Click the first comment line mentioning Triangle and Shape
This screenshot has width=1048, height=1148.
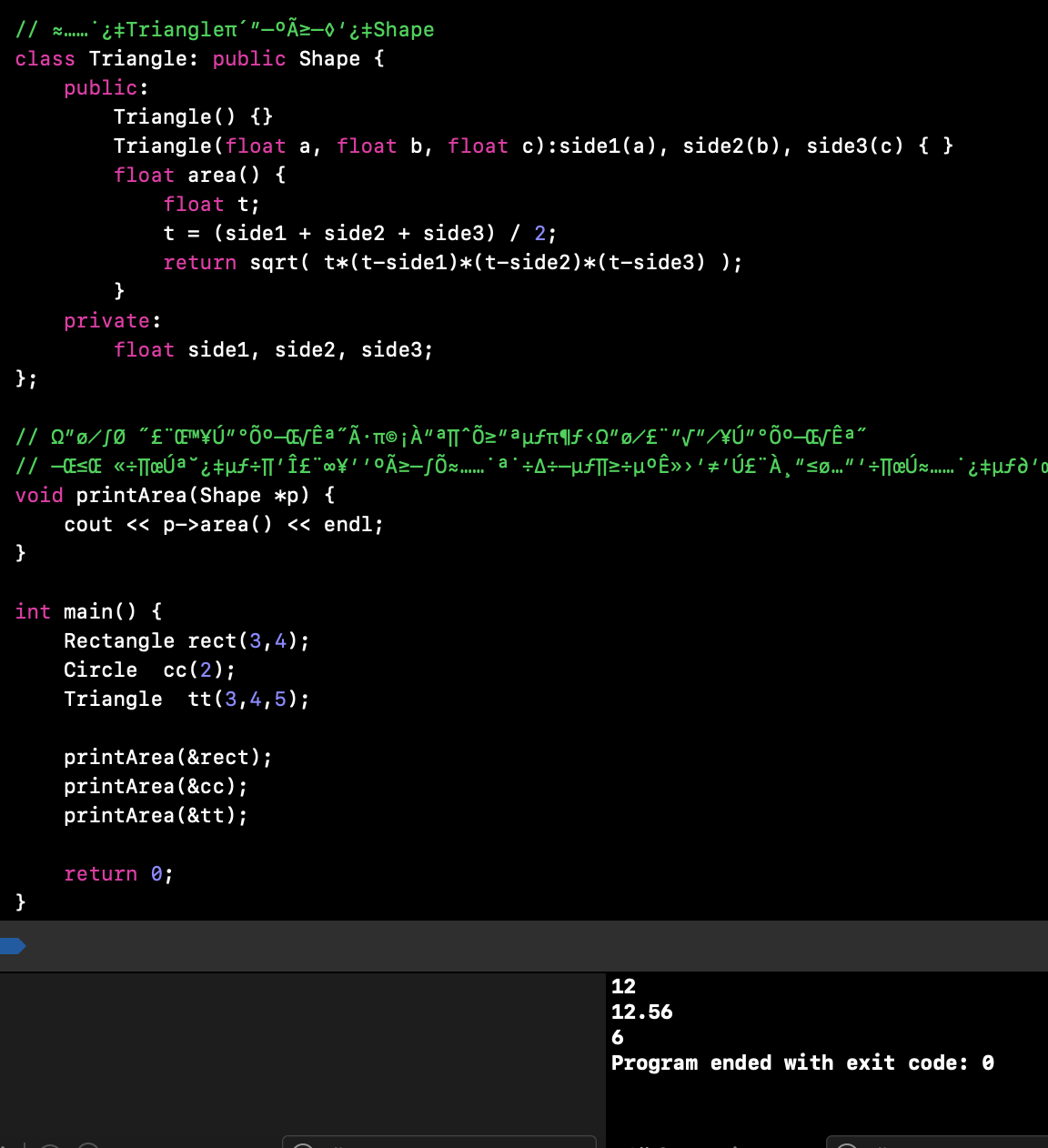225,30
